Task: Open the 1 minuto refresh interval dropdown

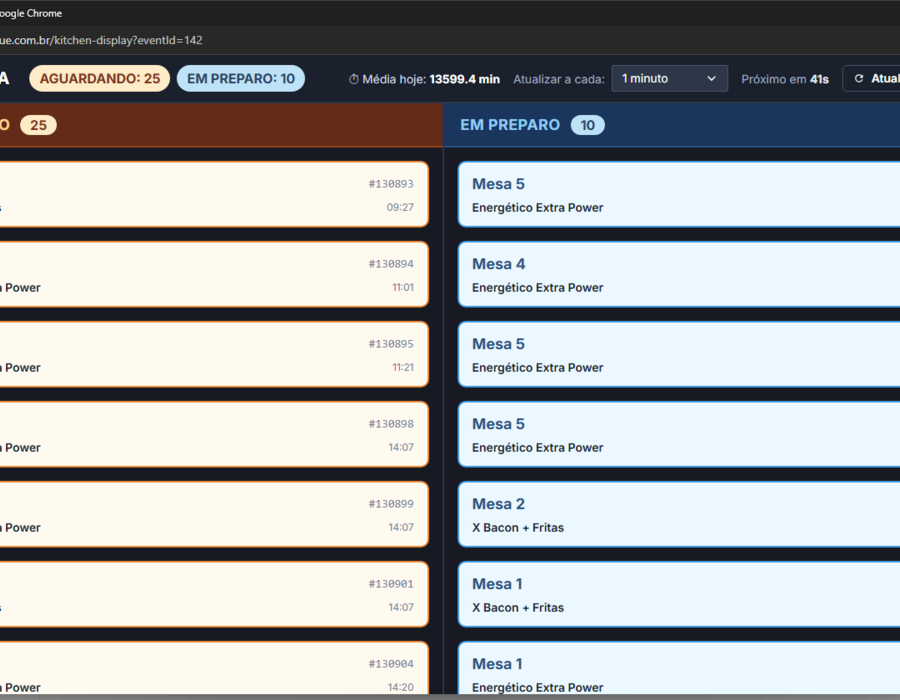Action: 669,79
